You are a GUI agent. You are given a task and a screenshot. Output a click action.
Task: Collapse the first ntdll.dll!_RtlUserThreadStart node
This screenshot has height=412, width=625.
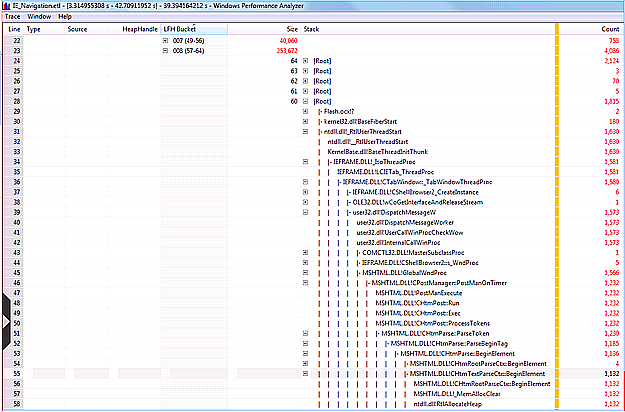coord(305,131)
